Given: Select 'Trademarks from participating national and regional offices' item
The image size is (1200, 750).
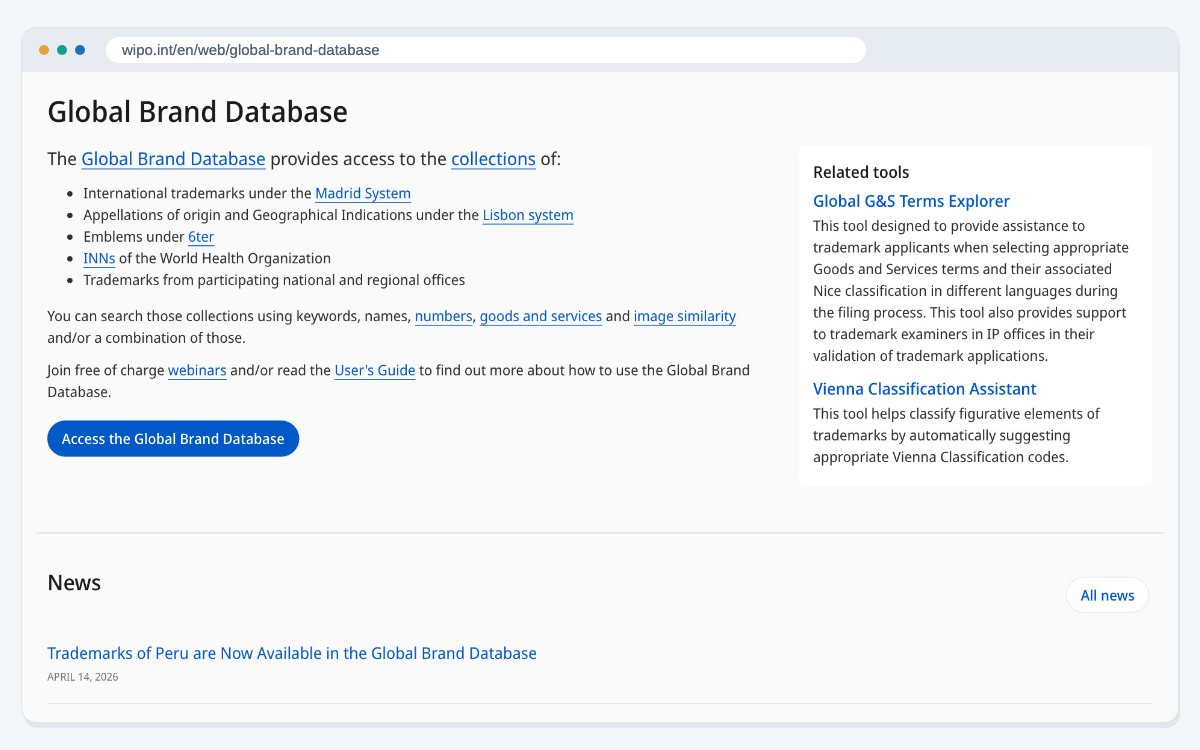Looking at the screenshot, I should tap(274, 280).
